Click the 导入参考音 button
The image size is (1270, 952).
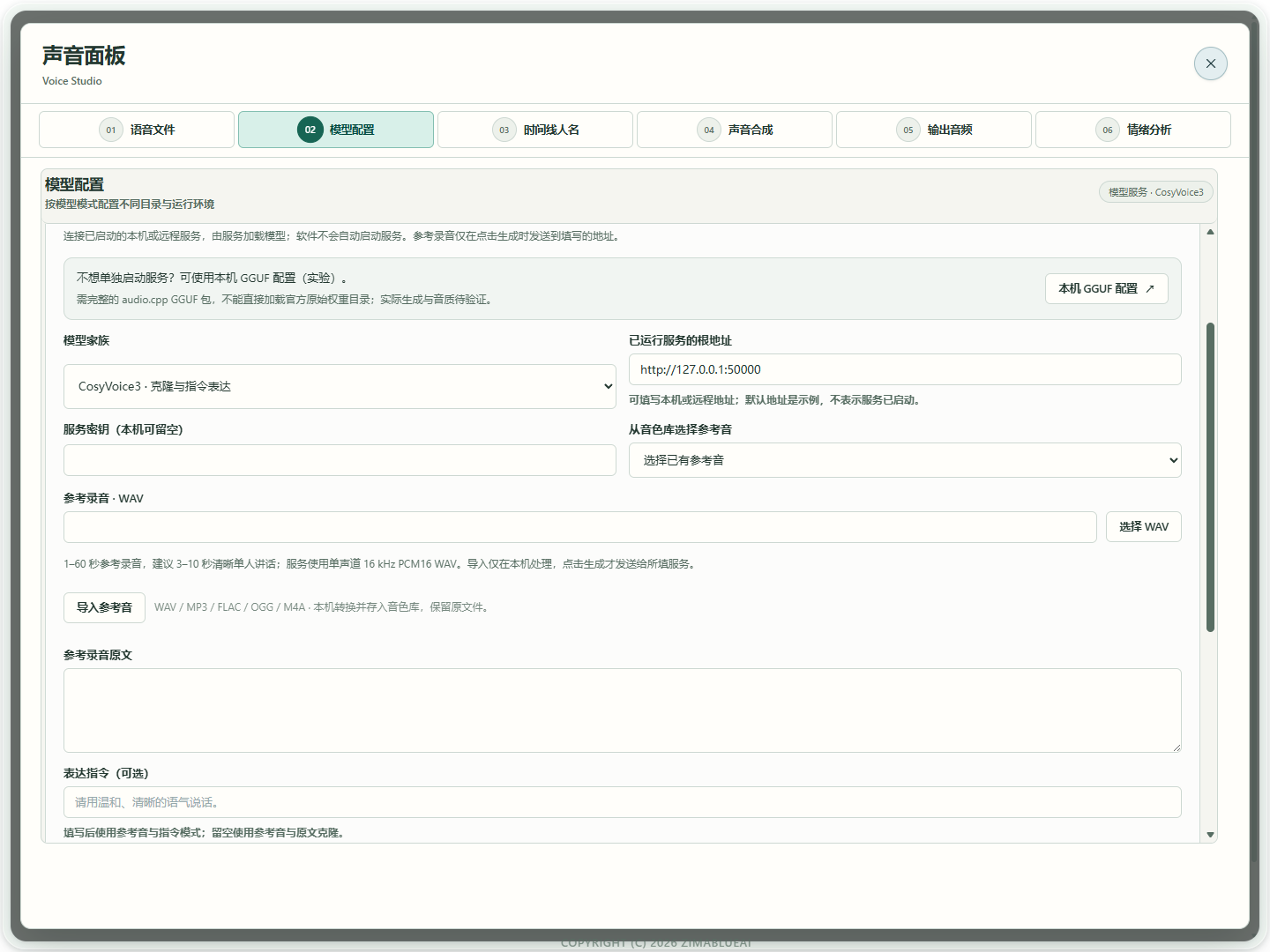tap(104, 607)
